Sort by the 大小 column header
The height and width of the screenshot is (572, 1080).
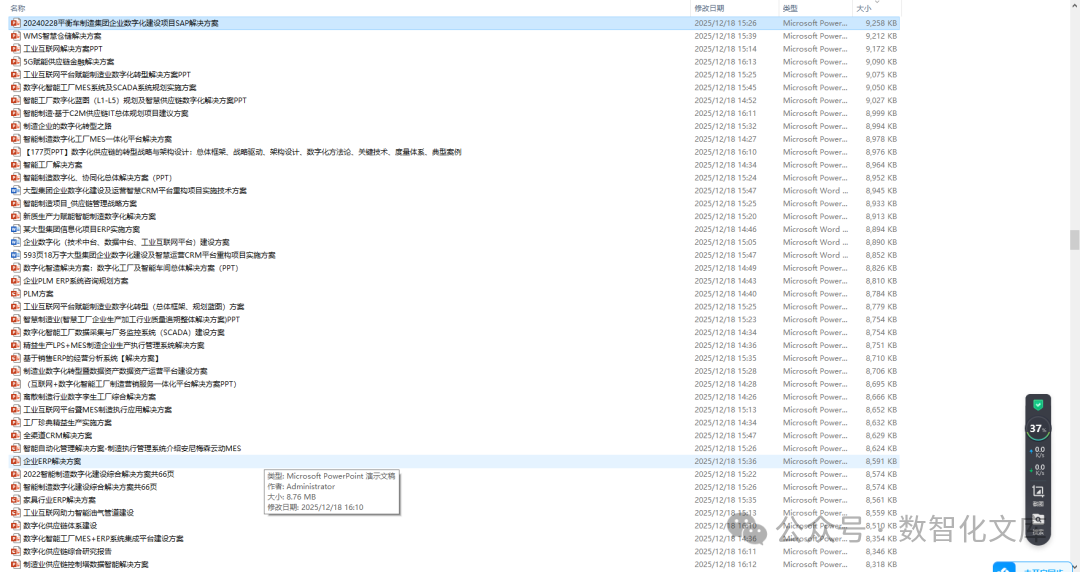click(x=864, y=8)
